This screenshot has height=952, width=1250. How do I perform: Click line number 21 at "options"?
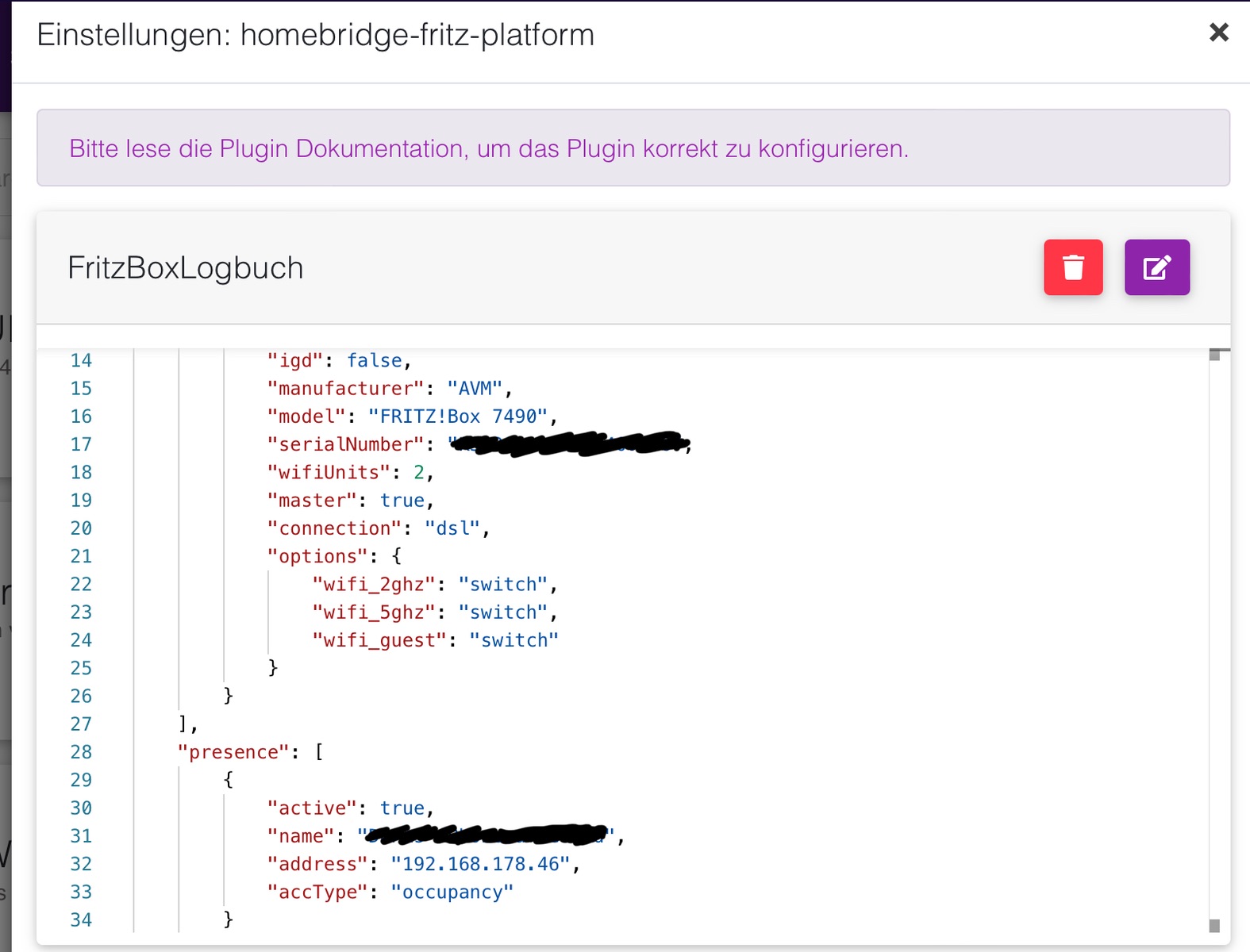pos(81,557)
